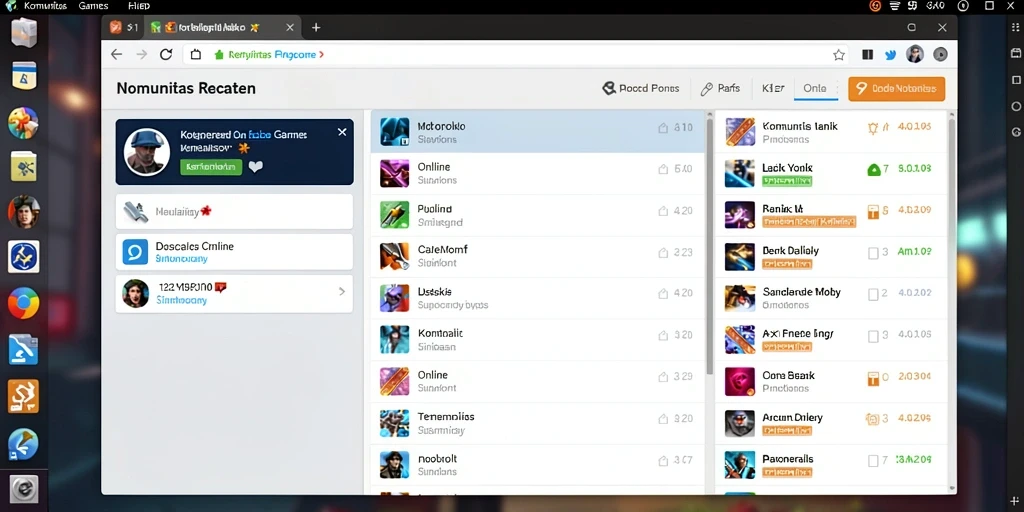Viewport: 1024px width, 512px height.
Task: Check the box in the Paronералls row
Action: [x=873, y=461]
